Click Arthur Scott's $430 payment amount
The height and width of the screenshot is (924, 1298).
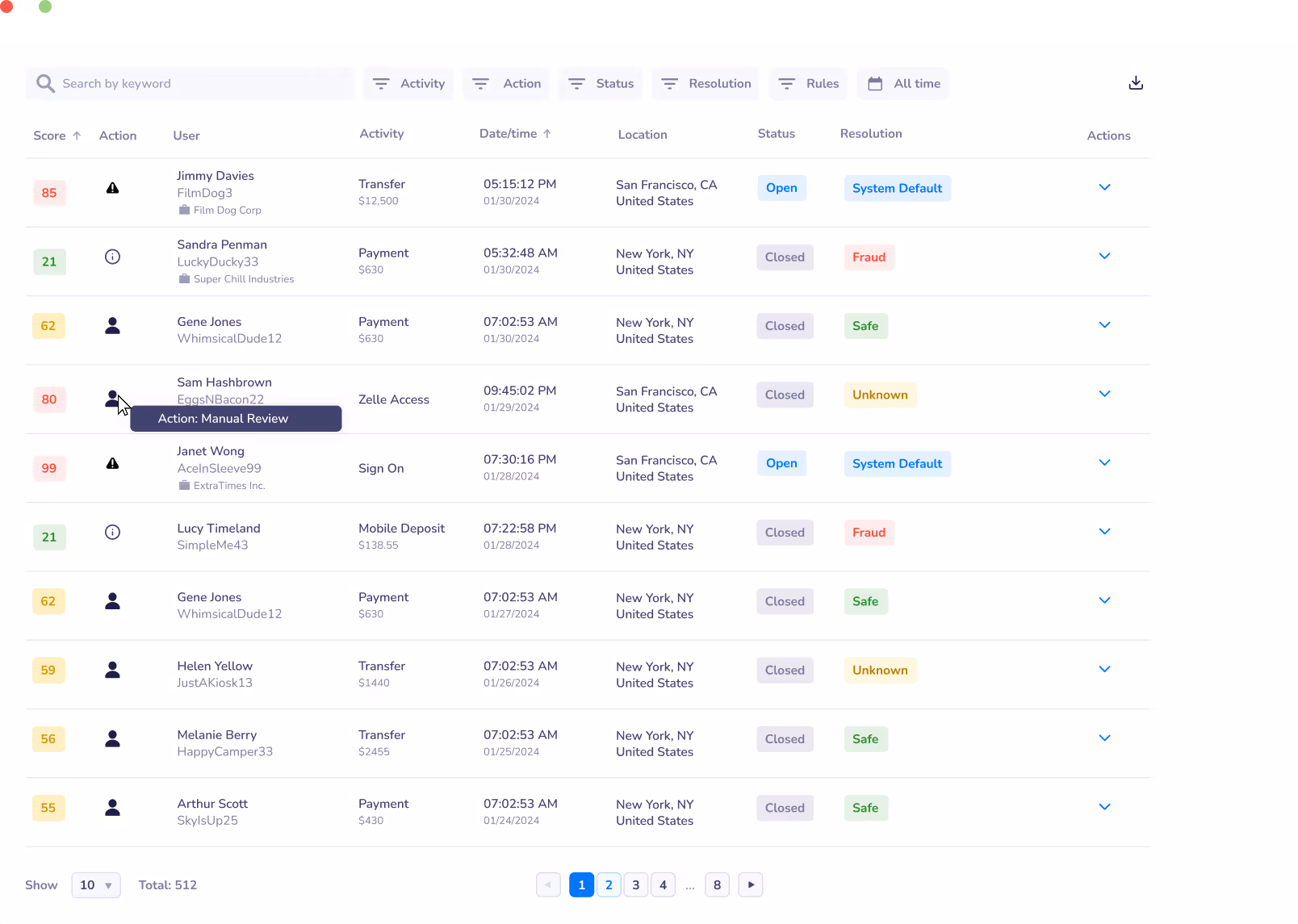(371, 821)
